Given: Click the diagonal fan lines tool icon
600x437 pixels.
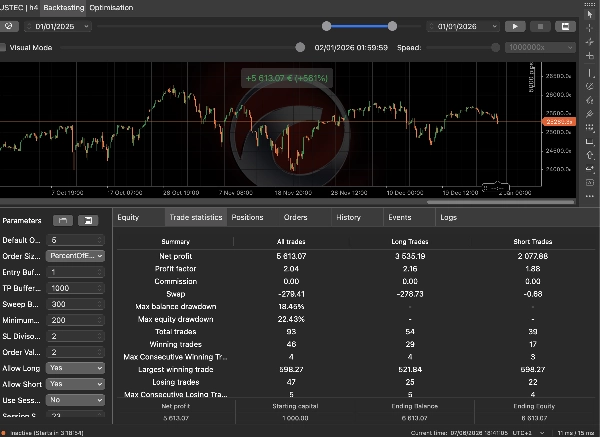Looking at the screenshot, I should 590,114.
